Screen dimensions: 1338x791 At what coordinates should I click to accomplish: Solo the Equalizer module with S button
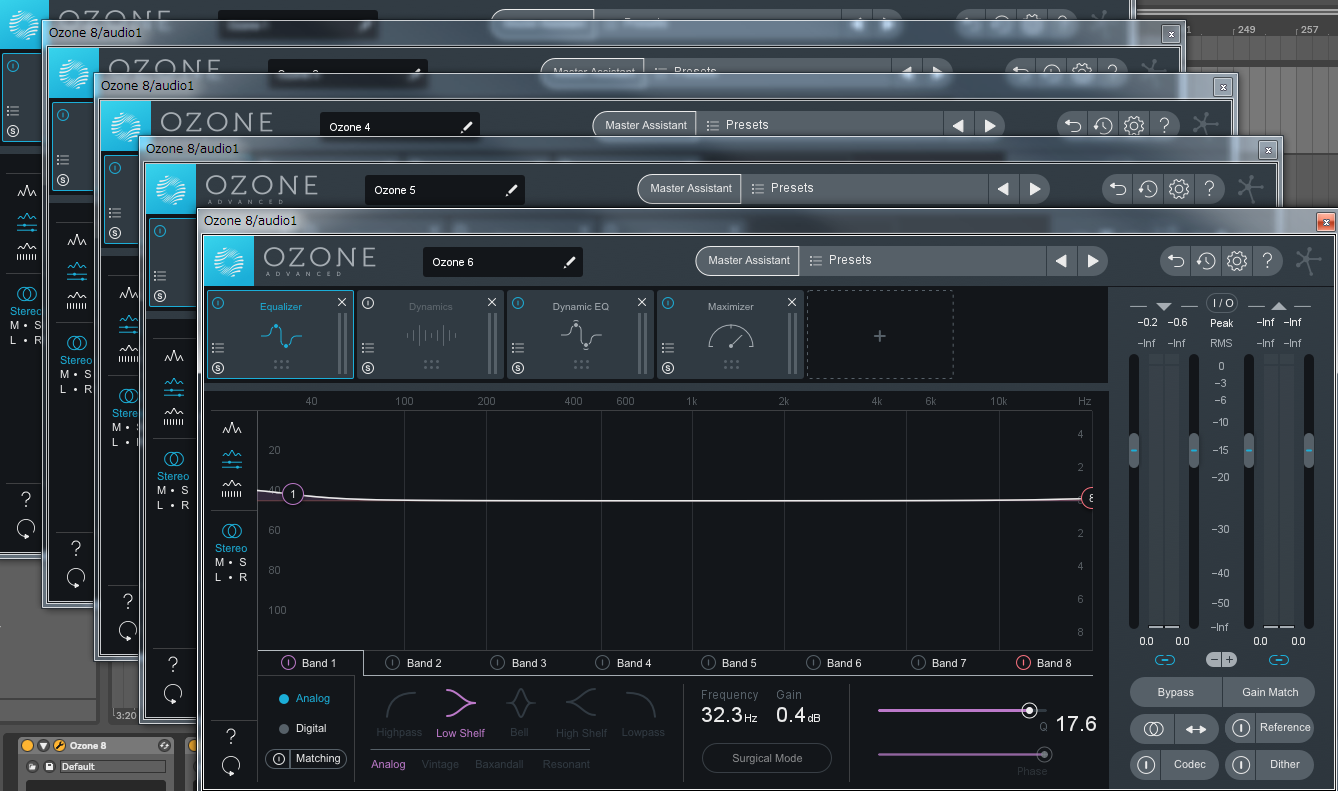tap(218, 368)
